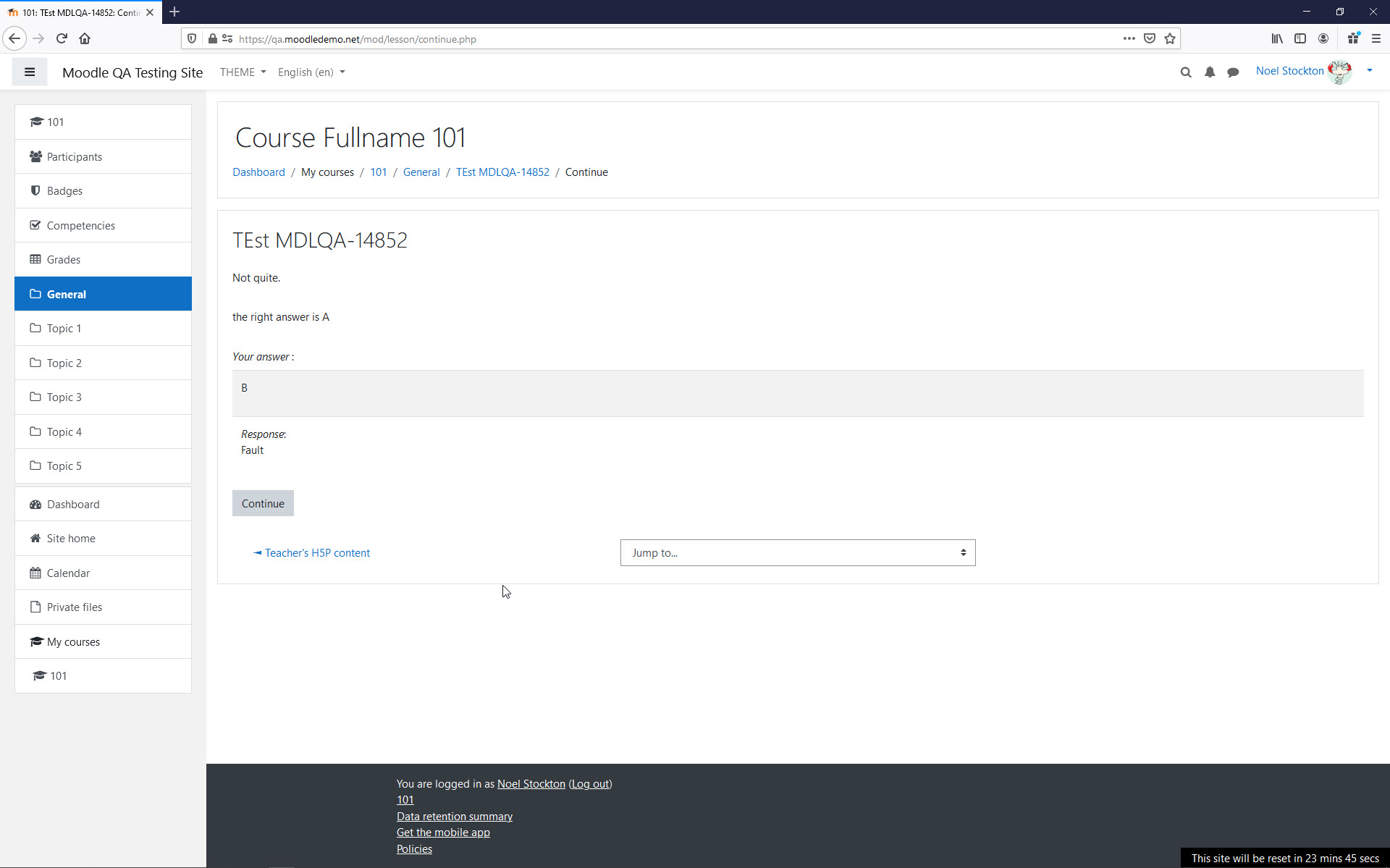Open the notifications bell icon
1390x868 pixels.
coord(1210,72)
